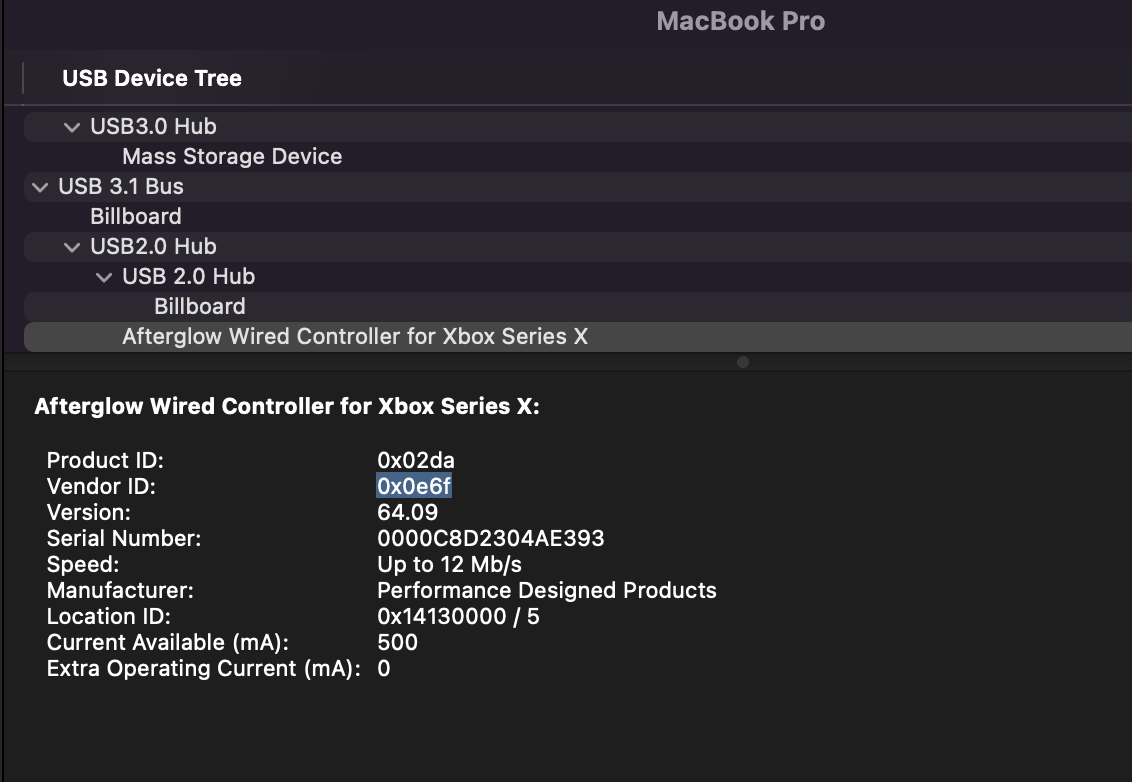This screenshot has height=782, width=1132.
Task: Select the highlighted Vendor ID 0x0e6f
Action: click(x=414, y=486)
